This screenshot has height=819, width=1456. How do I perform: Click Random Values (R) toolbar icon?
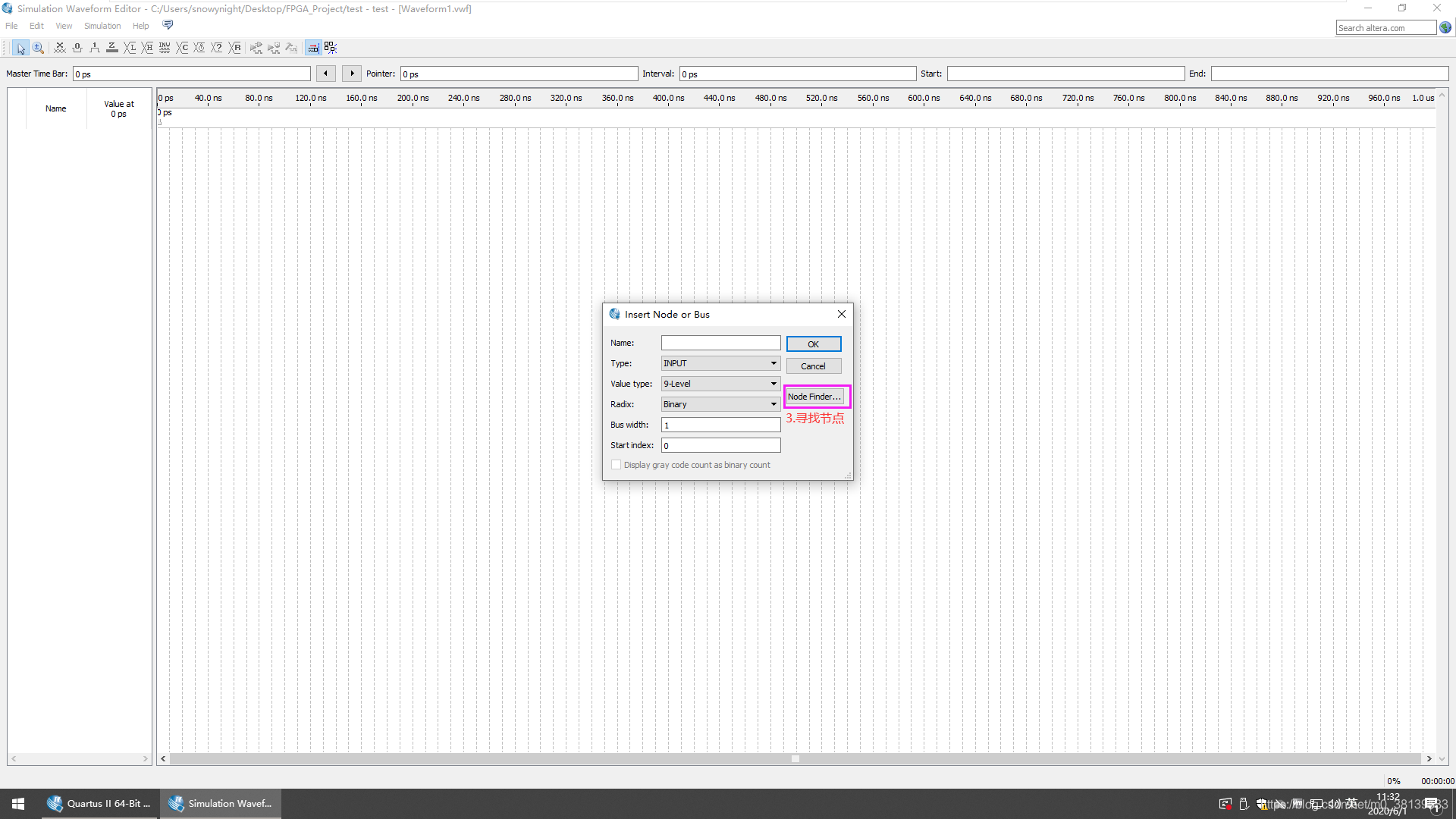pyautogui.click(x=235, y=48)
